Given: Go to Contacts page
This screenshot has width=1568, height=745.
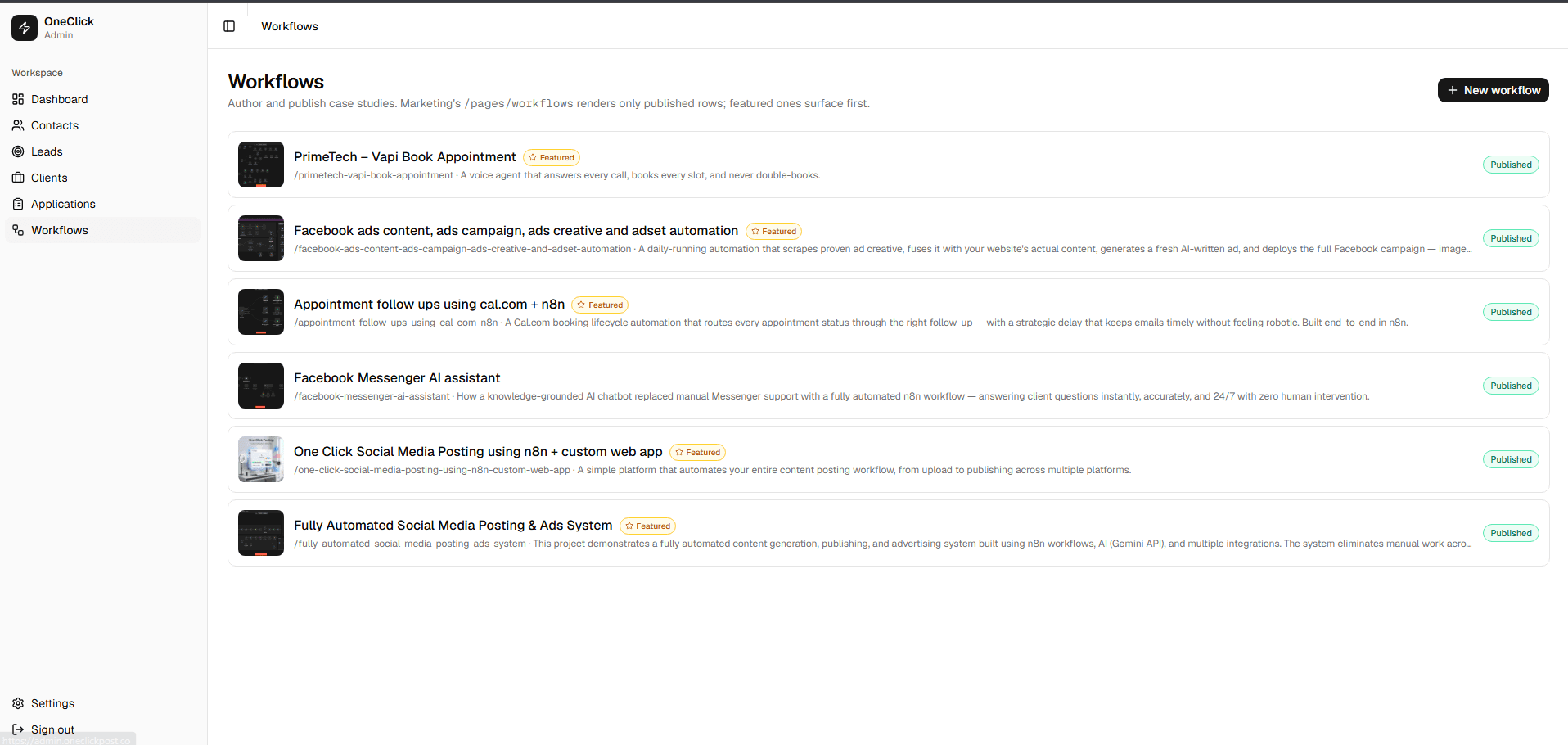Looking at the screenshot, I should click(102, 125).
